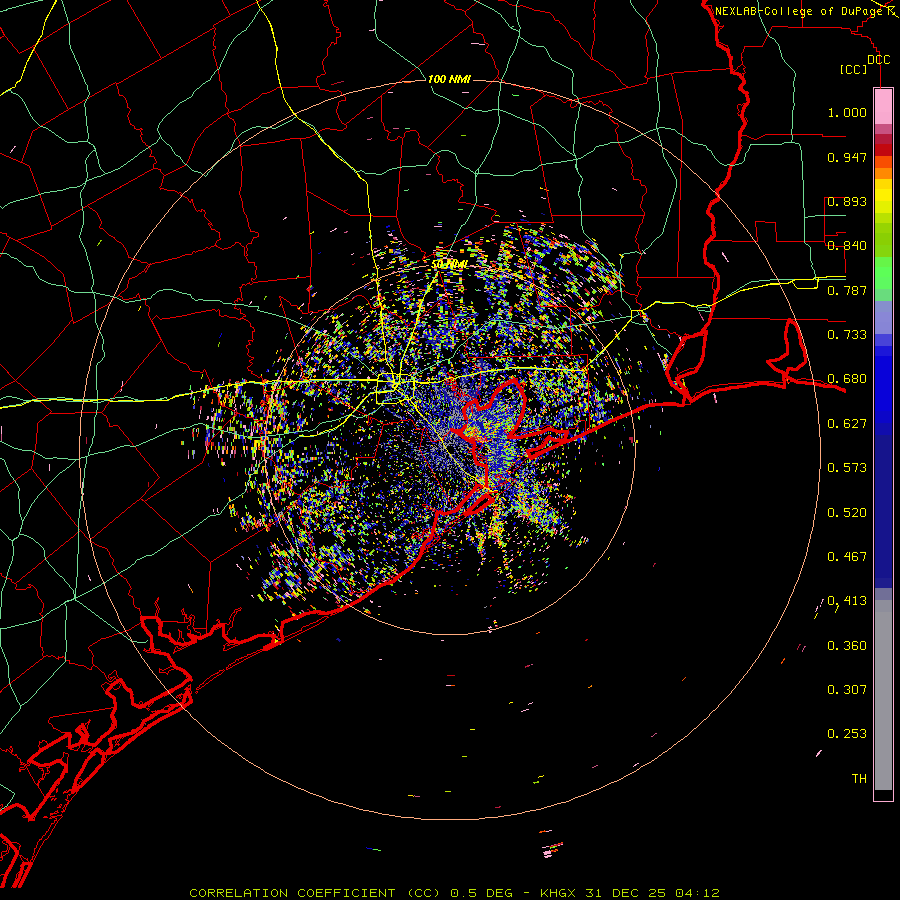
Task: Select the 0.840 legend value
Action: [847, 246]
